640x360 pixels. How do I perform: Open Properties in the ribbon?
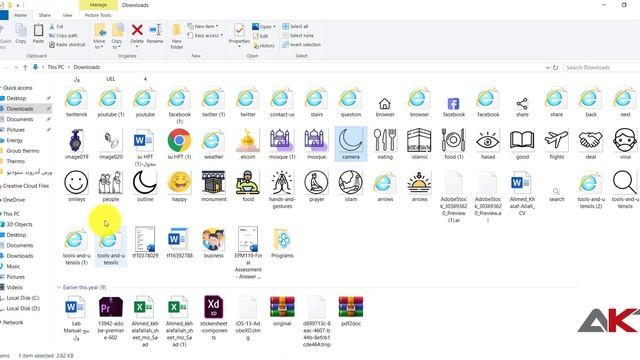[x=239, y=35]
